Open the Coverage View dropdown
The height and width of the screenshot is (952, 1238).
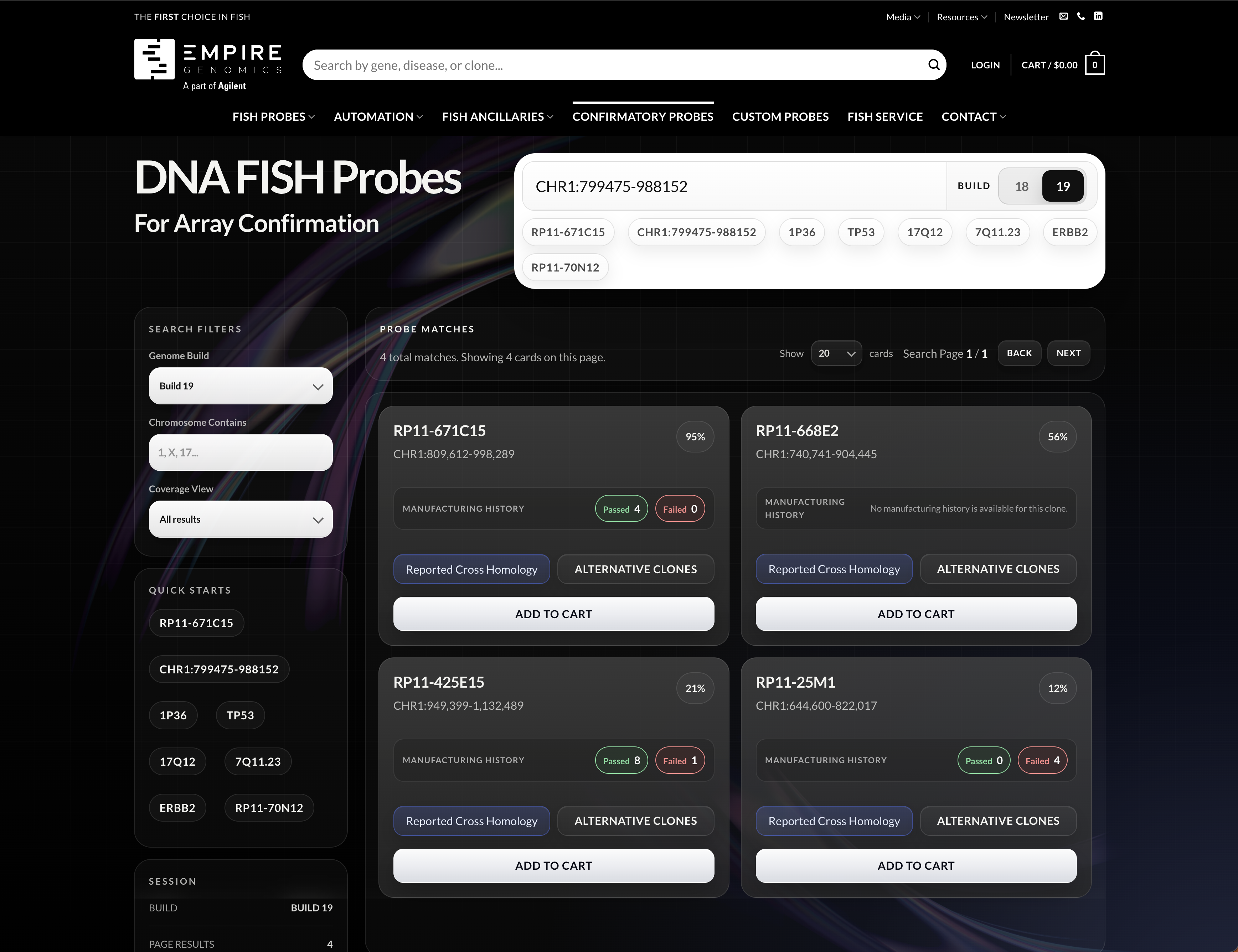(240, 519)
